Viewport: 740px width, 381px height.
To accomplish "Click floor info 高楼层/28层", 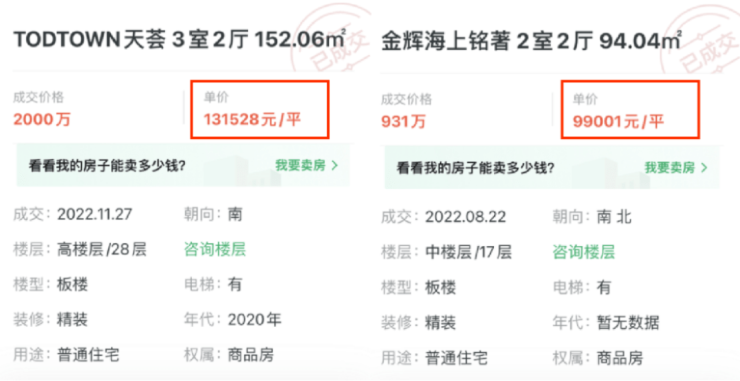I will tap(101, 249).
